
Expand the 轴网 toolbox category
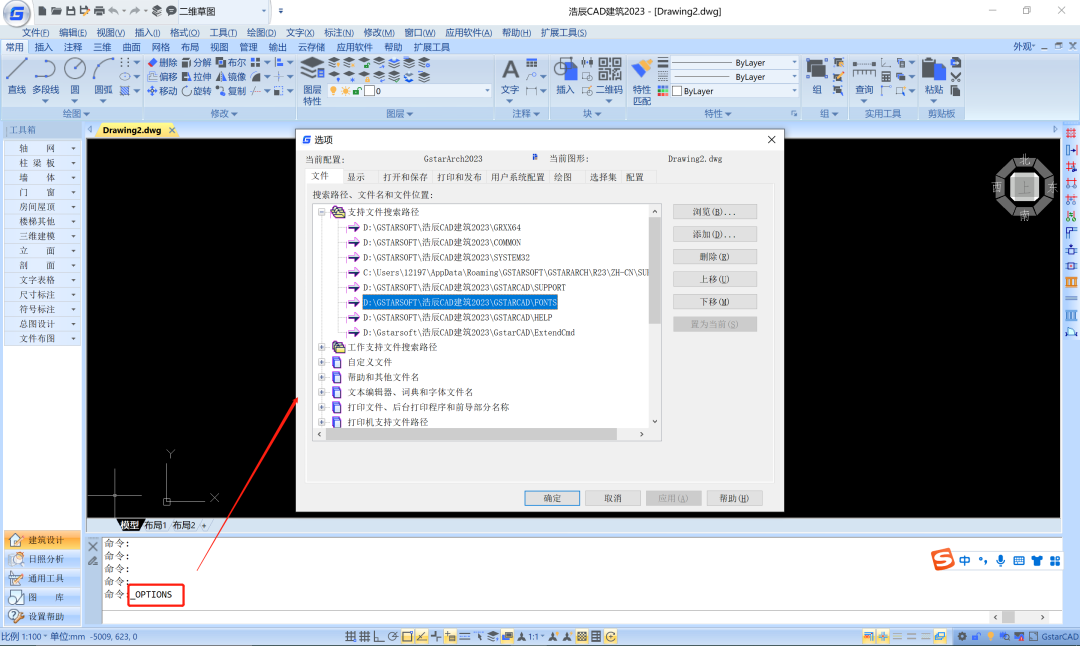click(x=41, y=149)
